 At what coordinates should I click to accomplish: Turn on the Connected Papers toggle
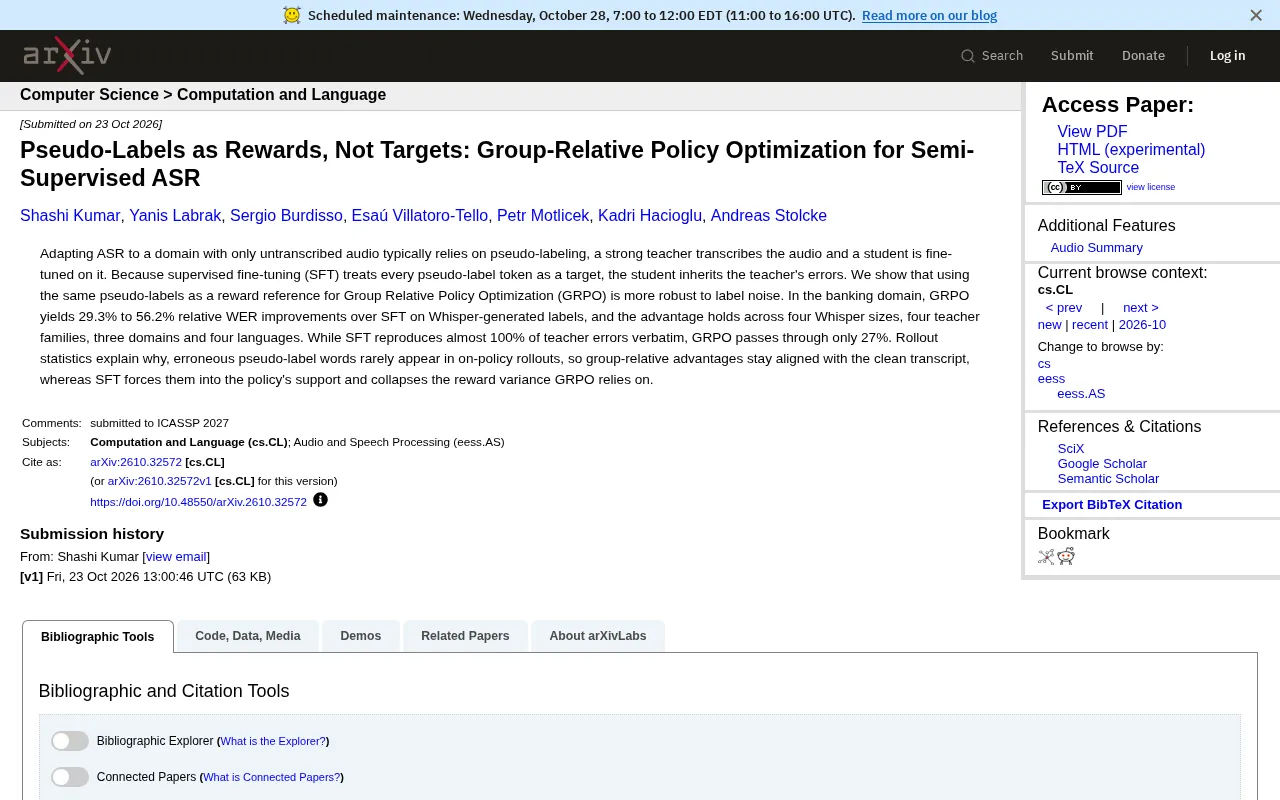point(70,777)
